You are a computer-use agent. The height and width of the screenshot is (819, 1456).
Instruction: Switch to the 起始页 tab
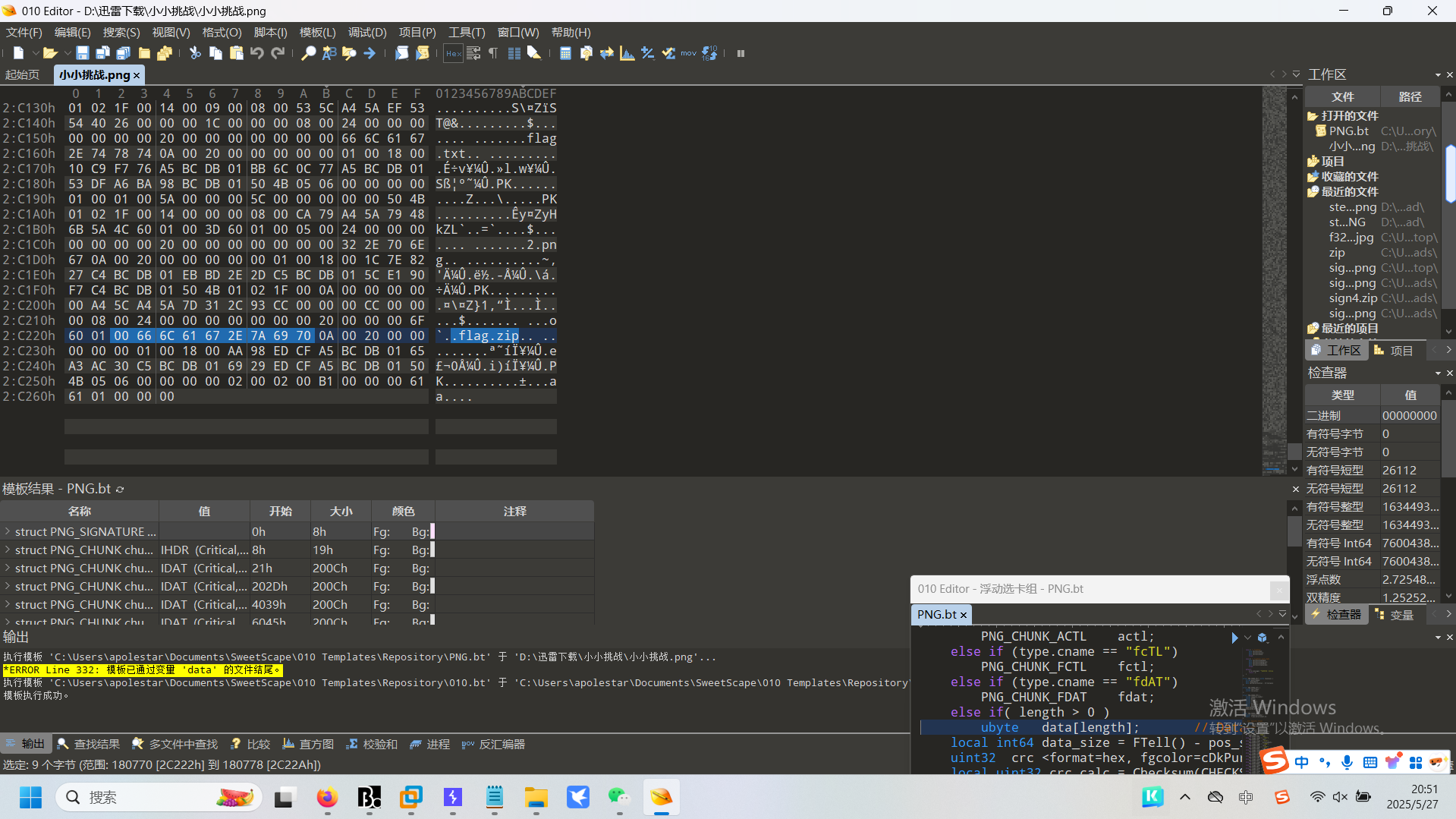(22, 75)
